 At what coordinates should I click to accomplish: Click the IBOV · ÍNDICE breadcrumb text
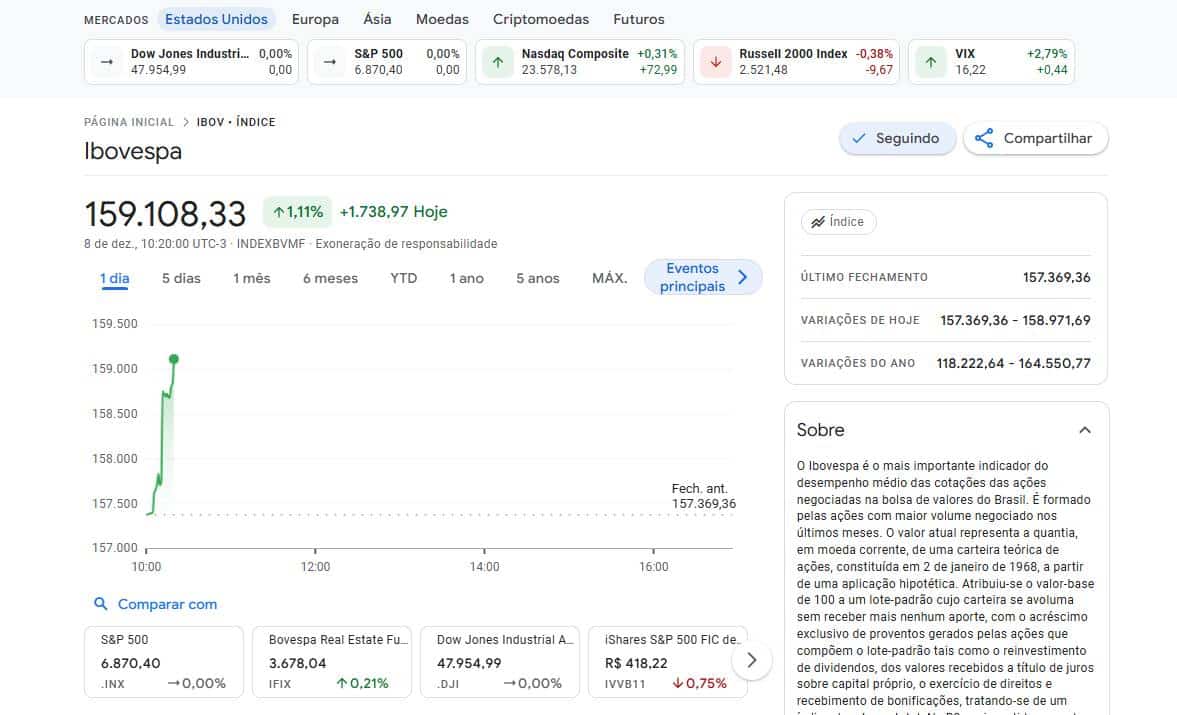click(x=236, y=122)
